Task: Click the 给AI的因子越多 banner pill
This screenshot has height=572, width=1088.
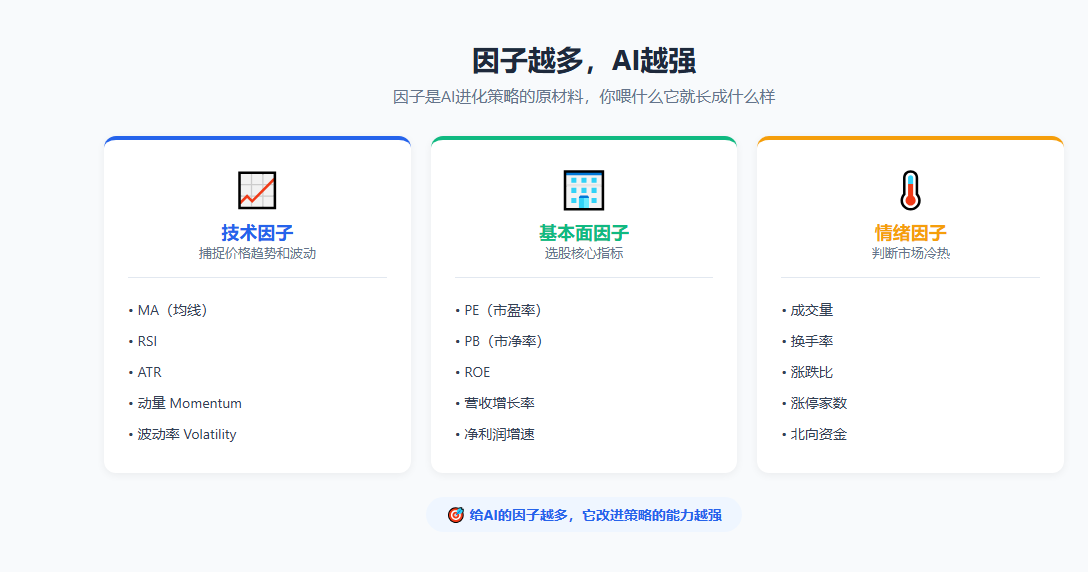Action: coord(584,515)
